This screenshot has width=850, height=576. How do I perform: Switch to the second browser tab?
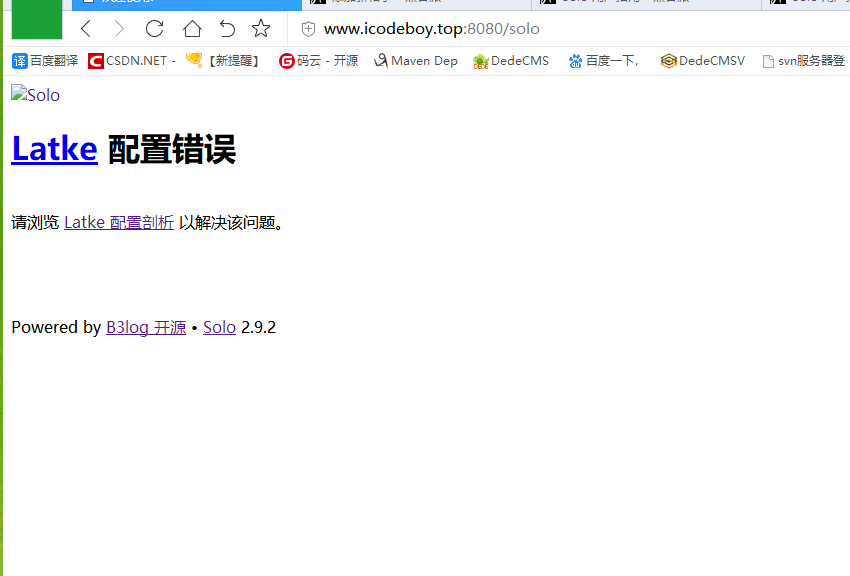point(416,5)
